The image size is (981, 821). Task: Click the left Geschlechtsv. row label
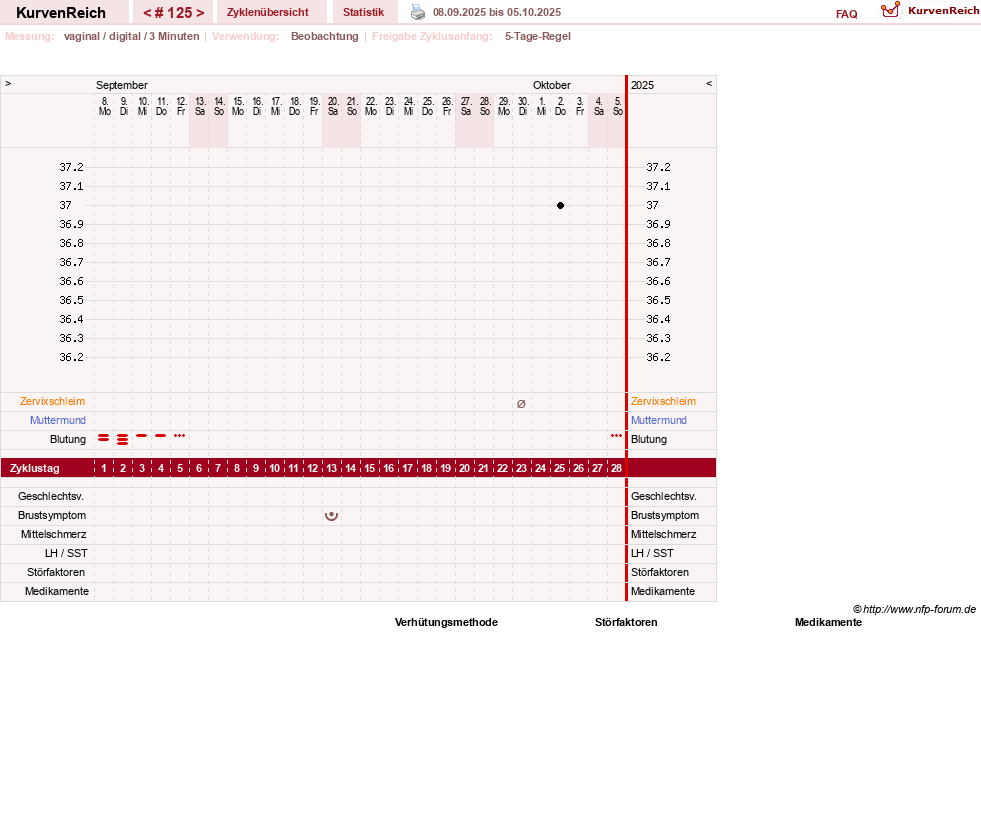(x=51, y=496)
